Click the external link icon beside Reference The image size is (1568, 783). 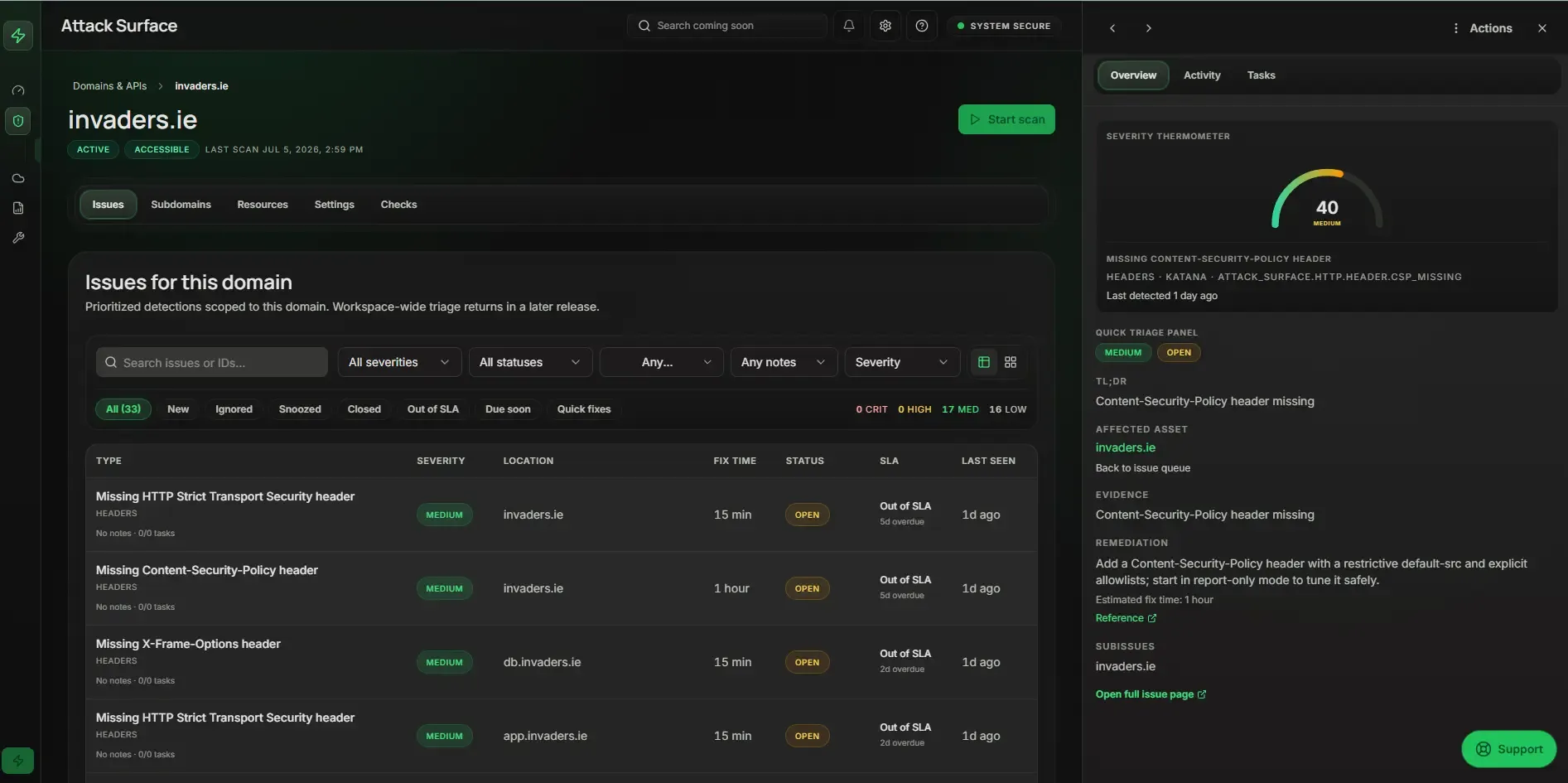click(1152, 618)
